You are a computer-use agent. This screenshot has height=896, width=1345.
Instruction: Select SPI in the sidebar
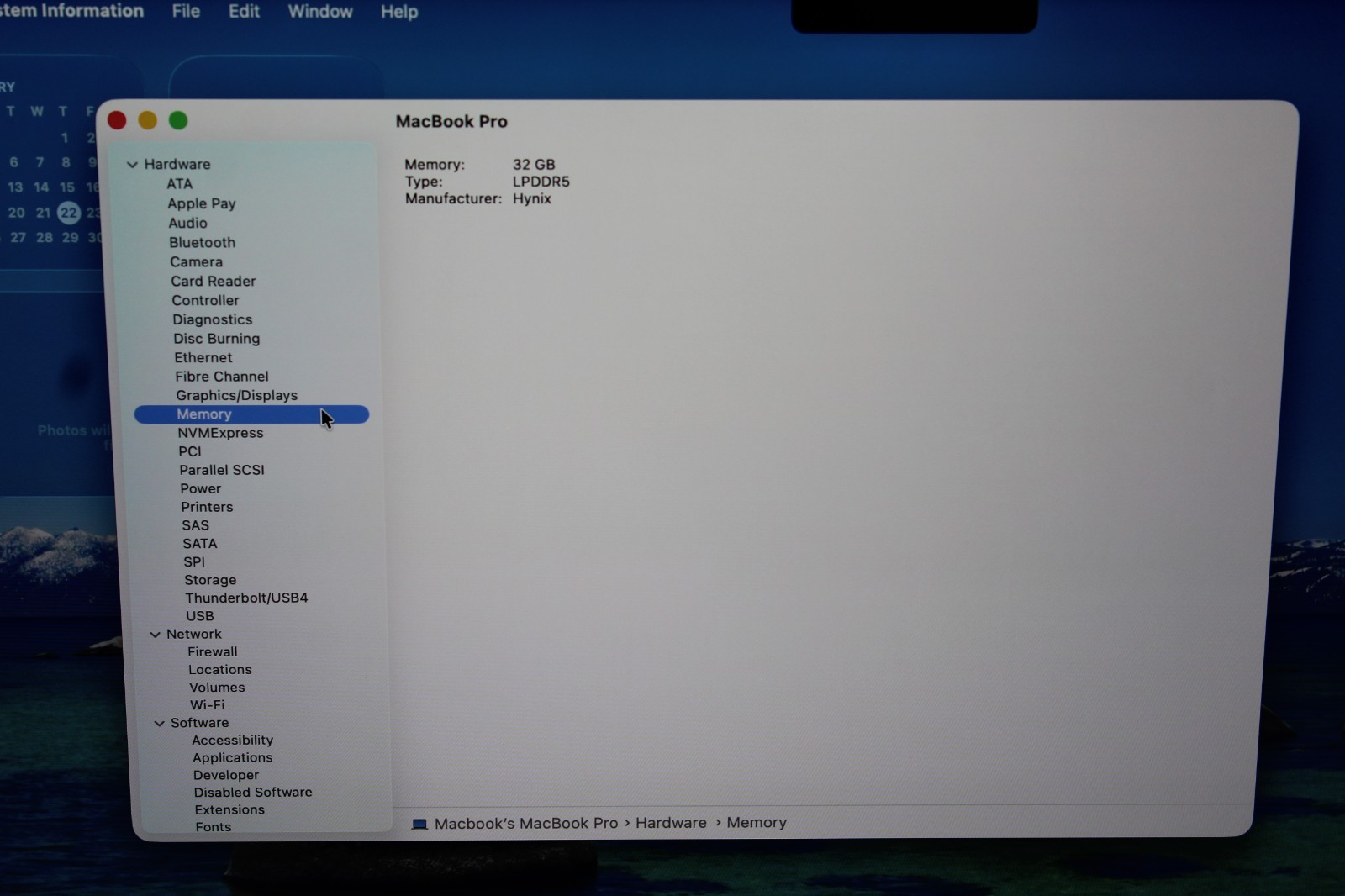point(193,561)
